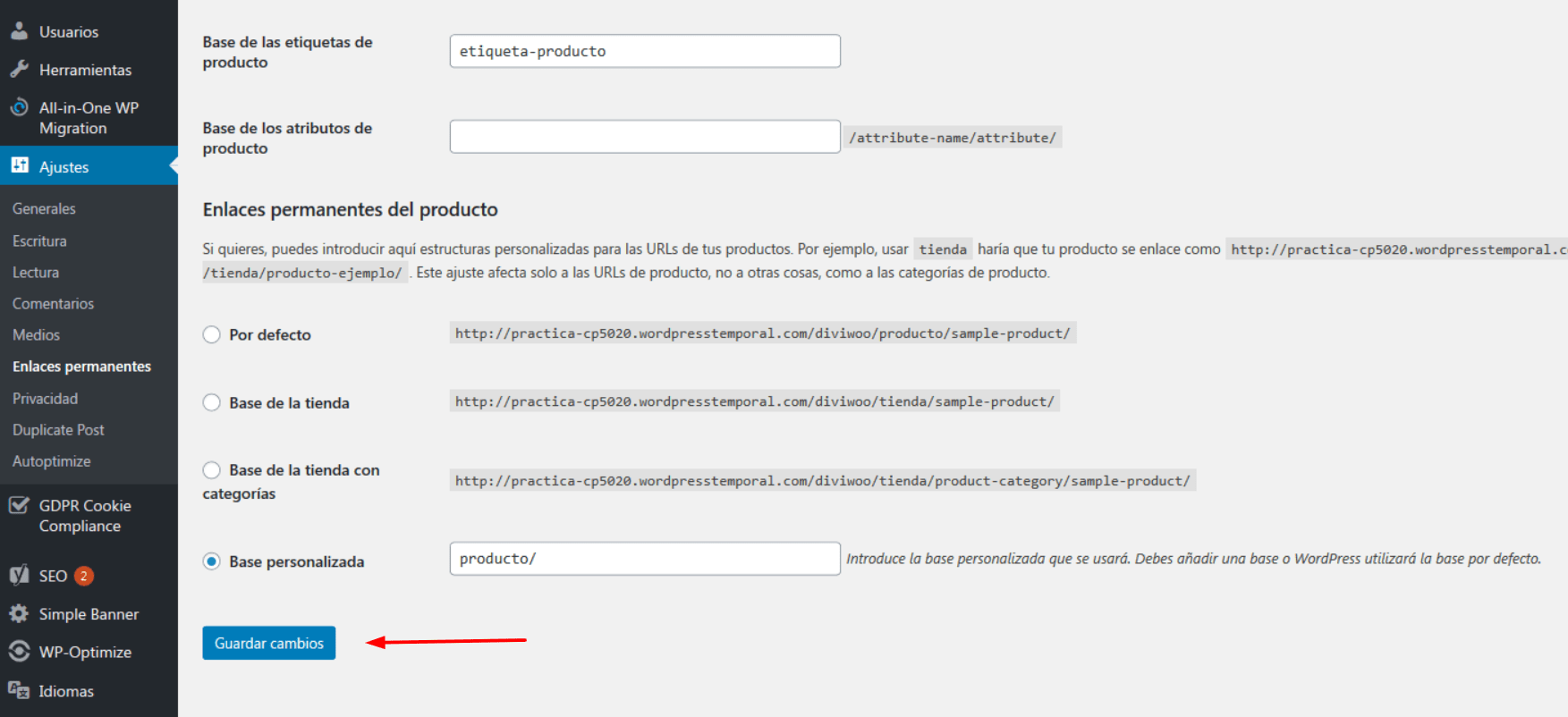Select the Por defecto radio option
1568x717 pixels.
point(211,334)
